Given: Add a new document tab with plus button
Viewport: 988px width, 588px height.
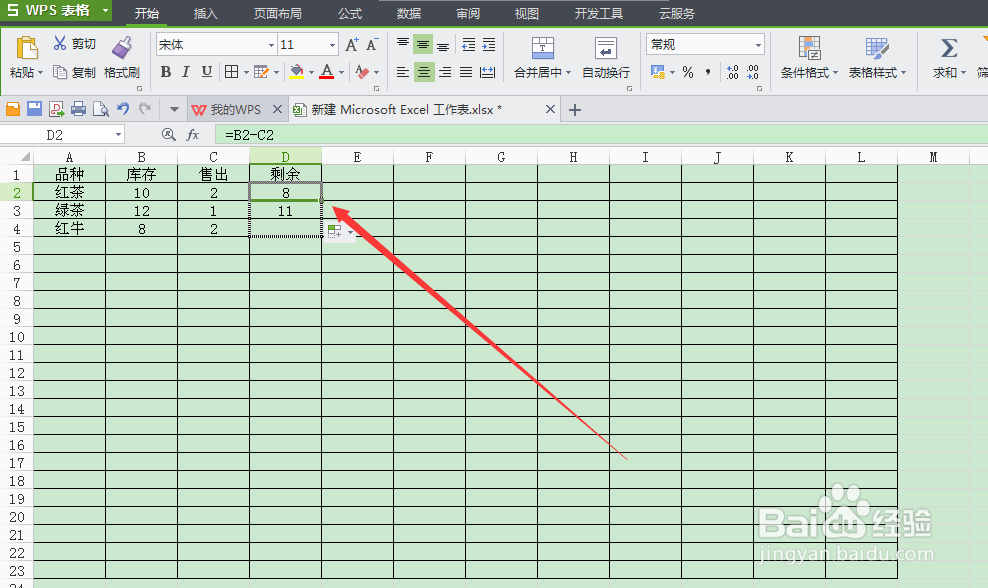Looking at the screenshot, I should 575,110.
